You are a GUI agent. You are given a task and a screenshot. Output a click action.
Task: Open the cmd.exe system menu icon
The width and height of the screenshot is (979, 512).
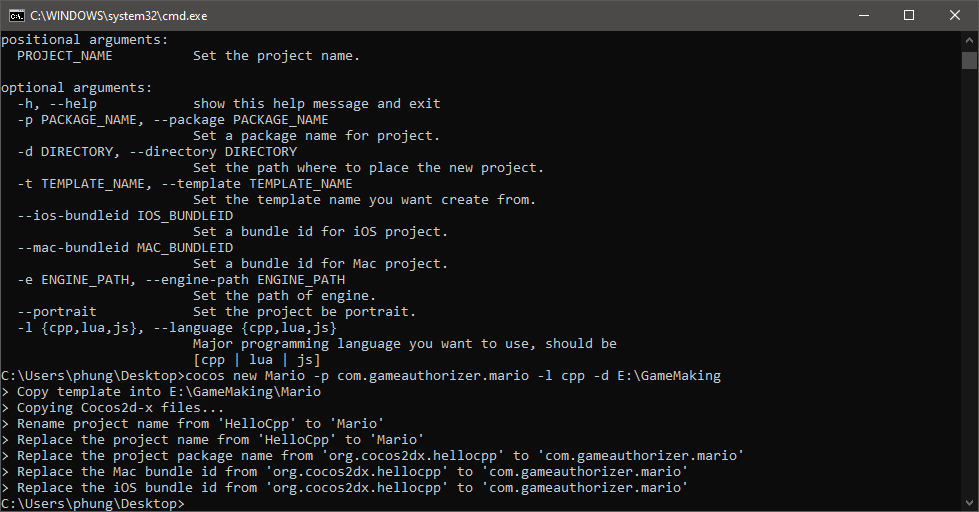(x=17, y=16)
